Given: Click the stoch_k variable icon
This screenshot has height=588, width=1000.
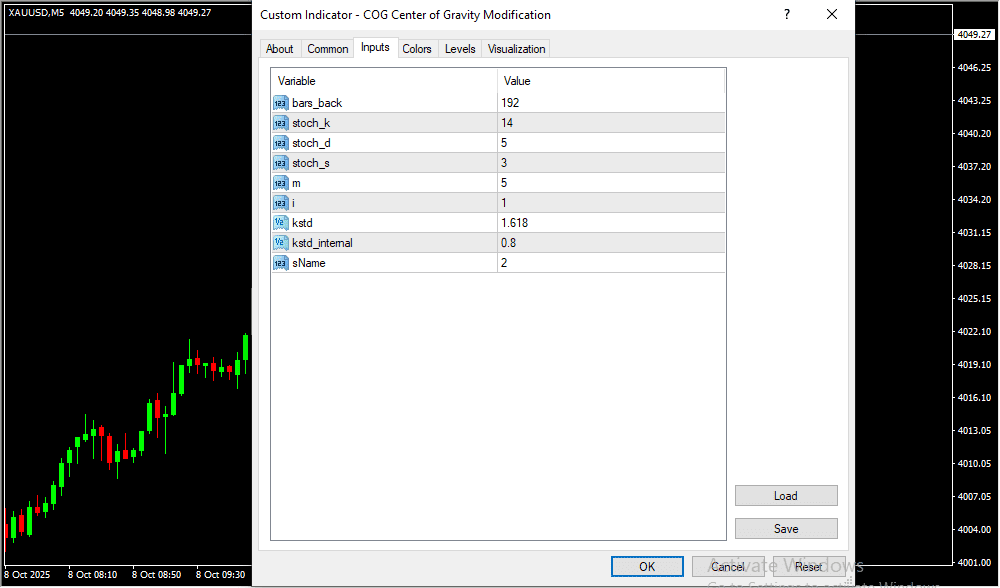Looking at the screenshot, I should (280, 123).
